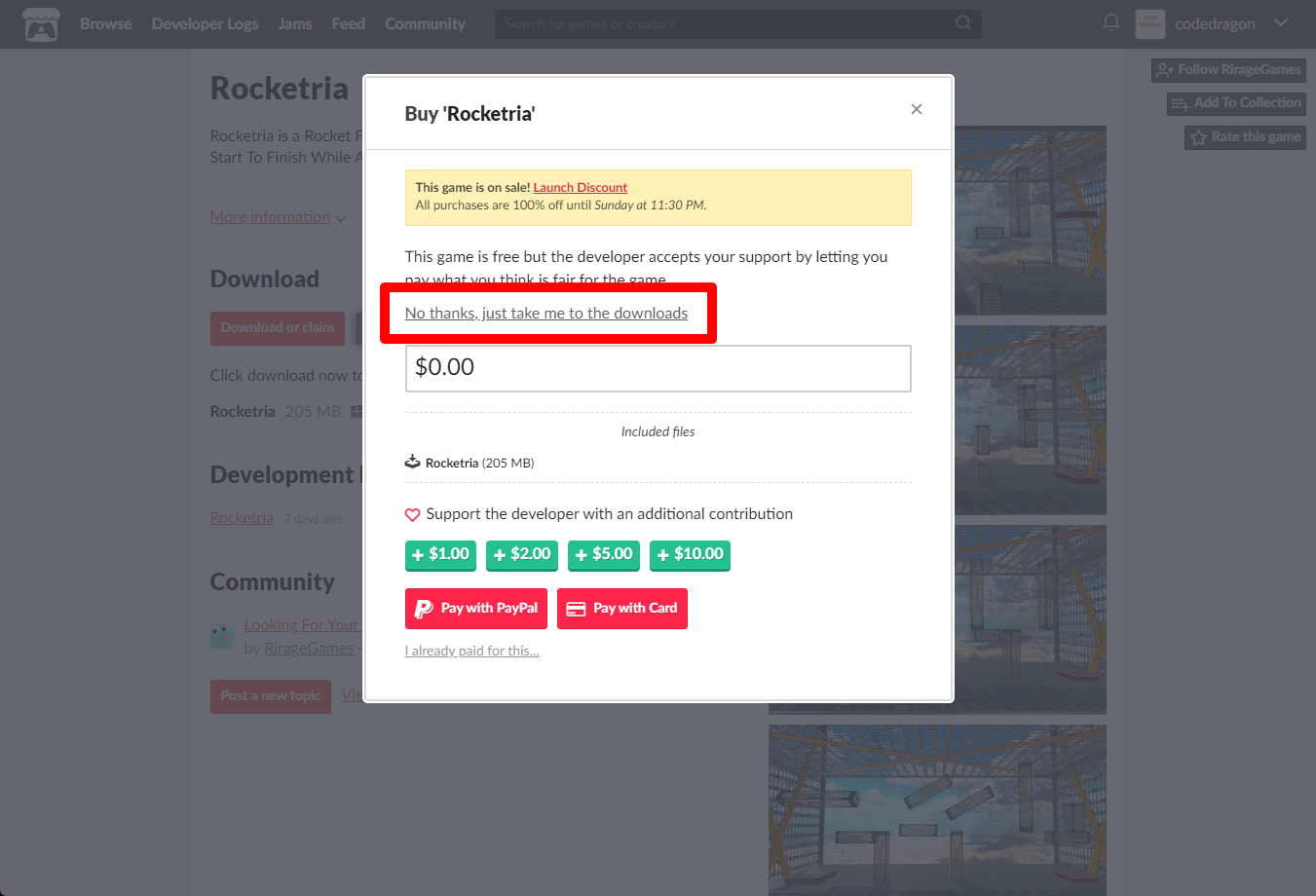Click 'I already paid for this...' link
The height and width of the screenshot is (896, 1316).
point(472,651)
